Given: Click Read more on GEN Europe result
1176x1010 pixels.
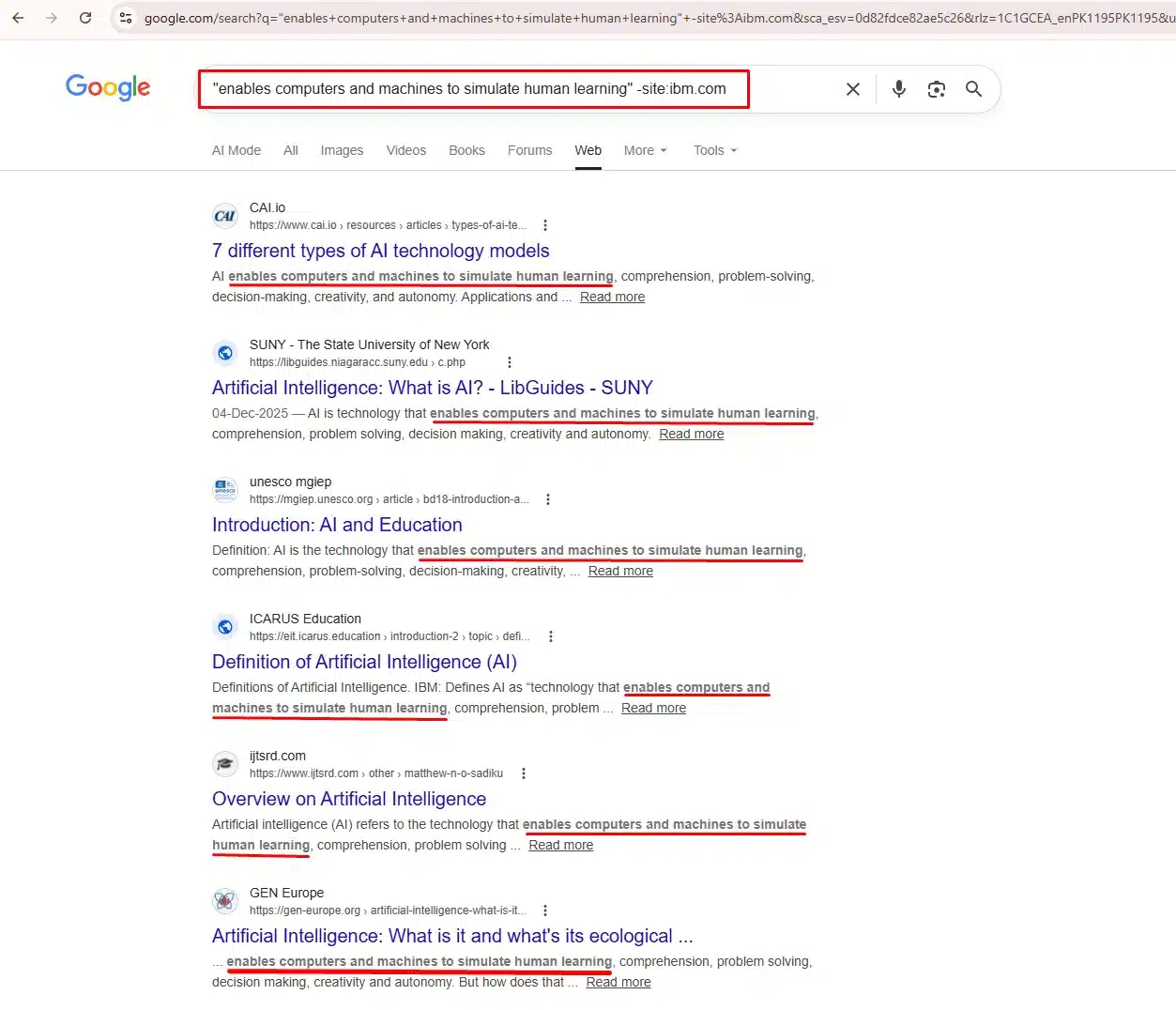Looking at the screenshot, I should pos(619,982).
